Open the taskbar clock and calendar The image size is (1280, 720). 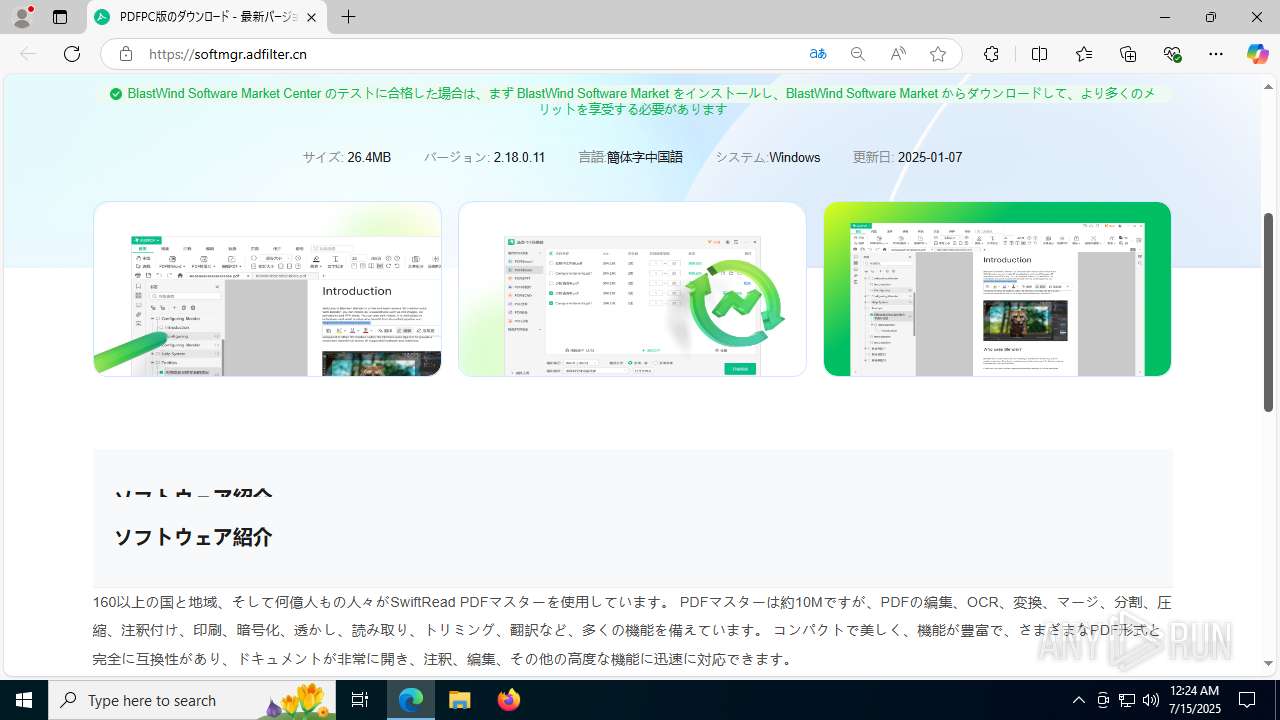click(1194, 700)
